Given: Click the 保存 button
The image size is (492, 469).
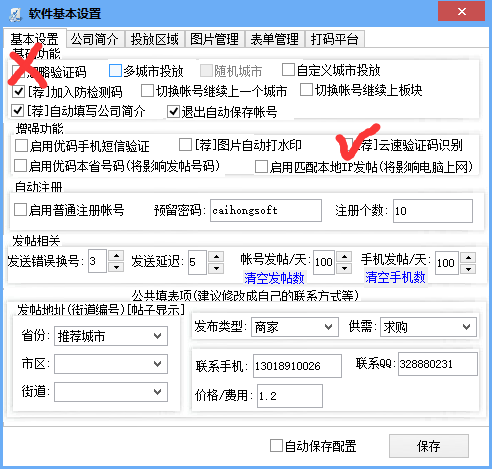Looking at the screenshot, I should pyautogui.click(x=429, y=446).
